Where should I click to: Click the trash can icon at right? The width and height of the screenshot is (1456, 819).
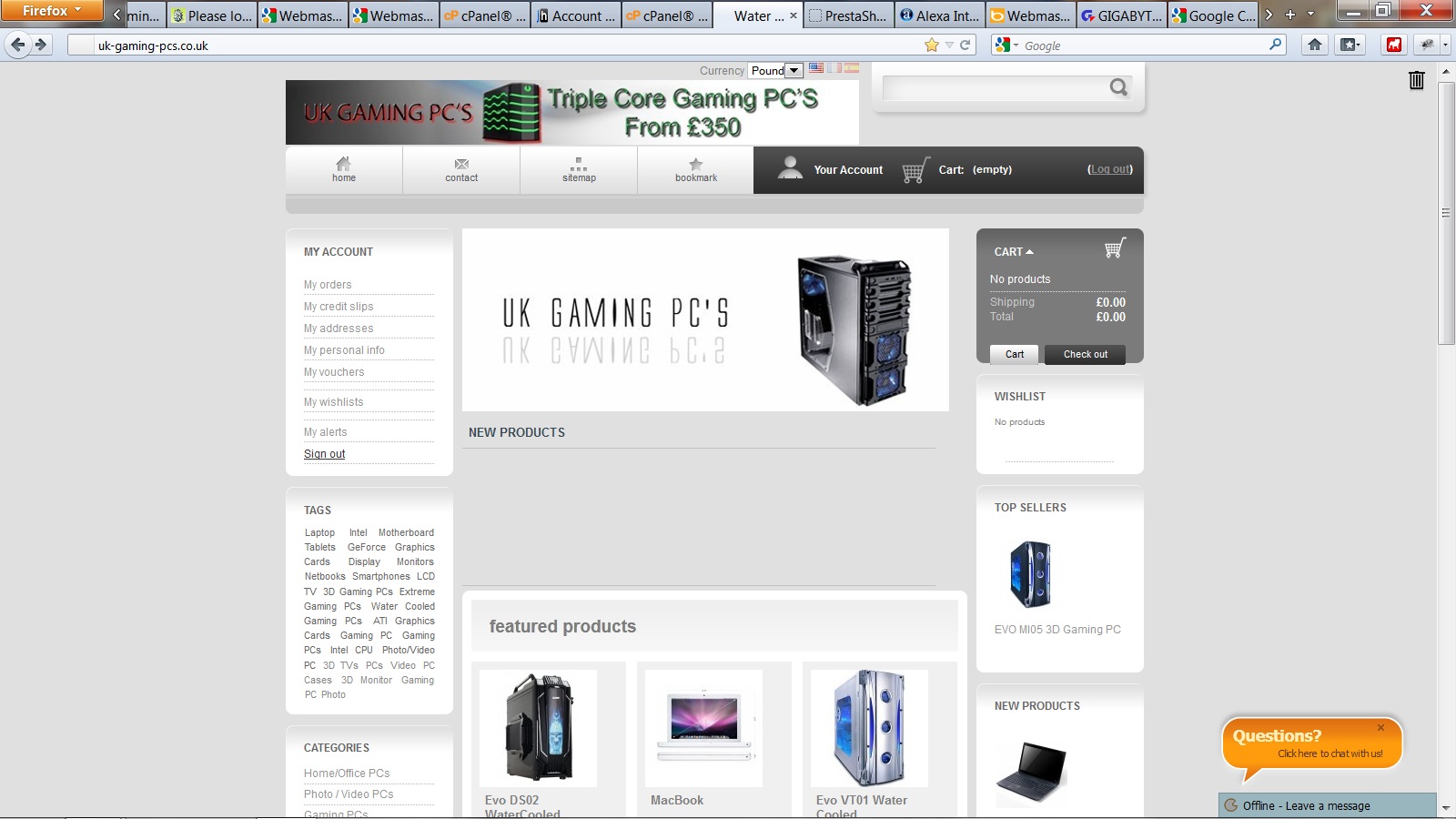tap(1416, 80)
